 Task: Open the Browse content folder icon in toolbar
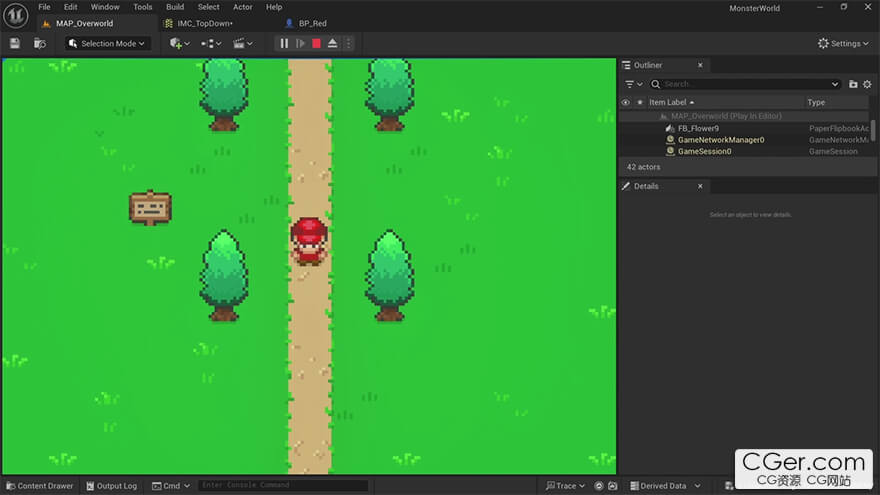point(39,43)
